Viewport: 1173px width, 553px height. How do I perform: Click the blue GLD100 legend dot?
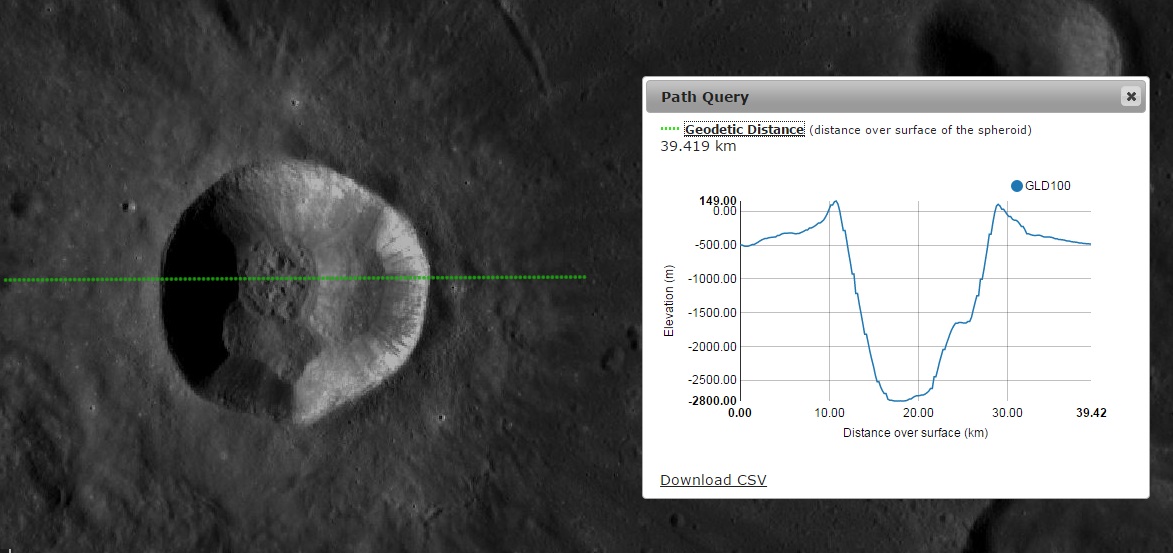coord(1017,185)
